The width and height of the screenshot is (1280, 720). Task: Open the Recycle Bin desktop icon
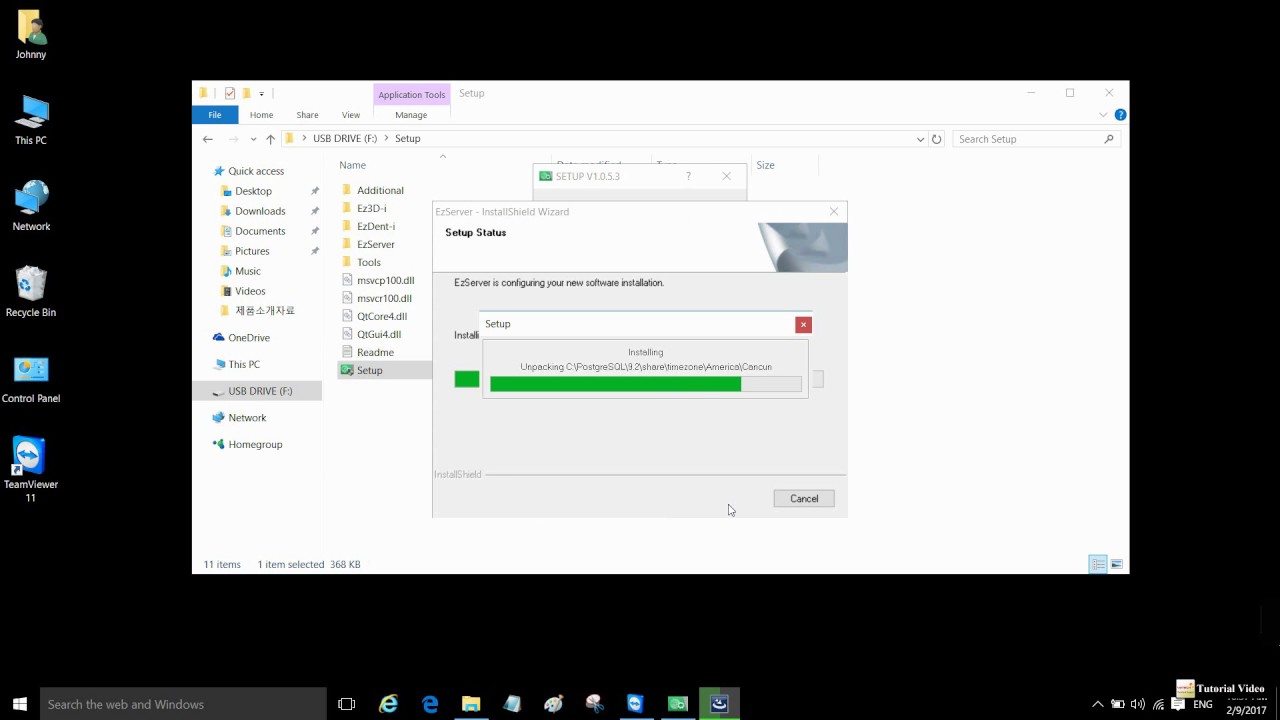pyautogui.click(x=31, y=293)
